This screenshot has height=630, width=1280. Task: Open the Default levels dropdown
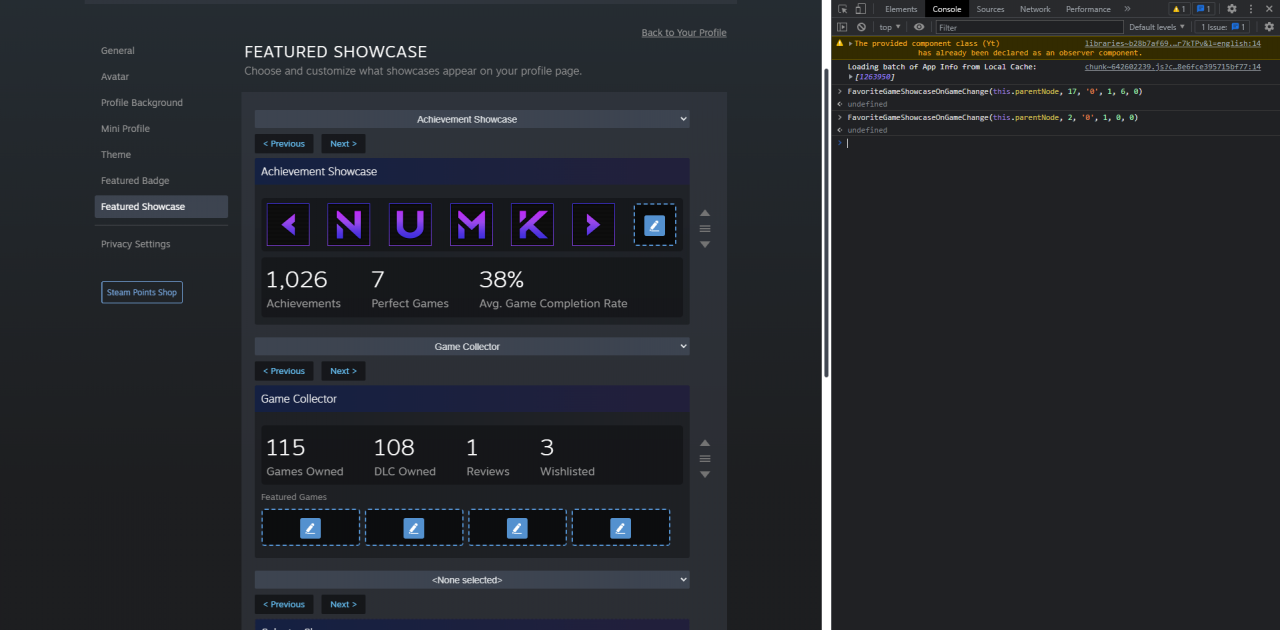pyautogui.click(x=1156, y=27)
